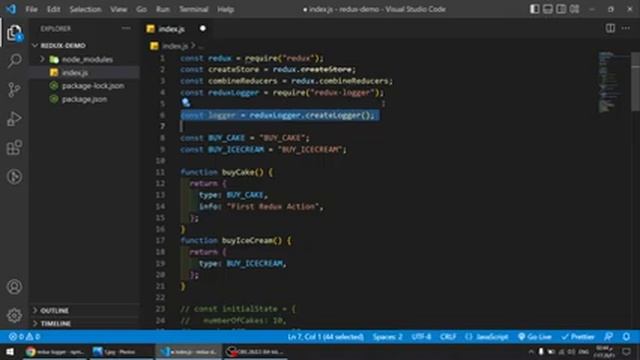Open the Selection menu
Screen dimensions: 640x360
(85, 9)
